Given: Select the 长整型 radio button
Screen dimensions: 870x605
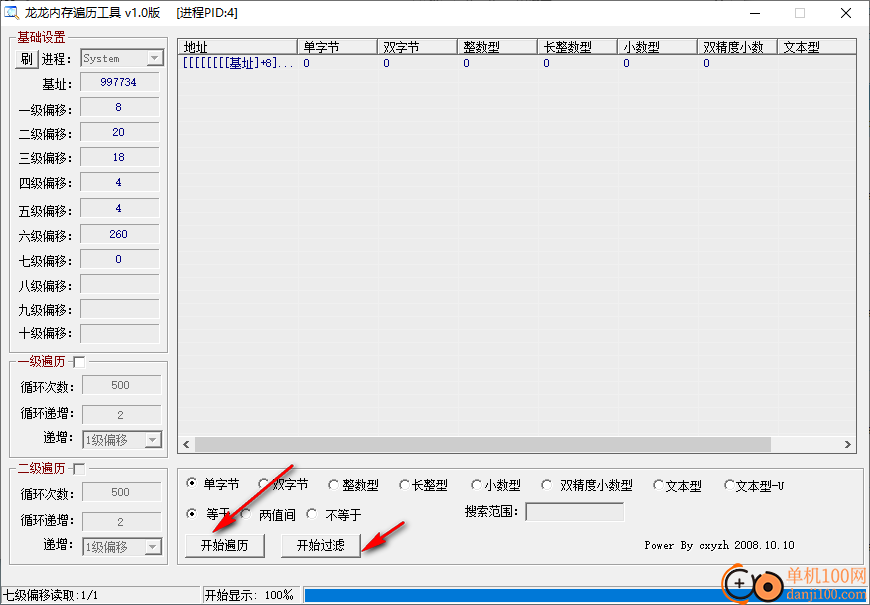Looking at the screenshot, I should coord(404,485).
